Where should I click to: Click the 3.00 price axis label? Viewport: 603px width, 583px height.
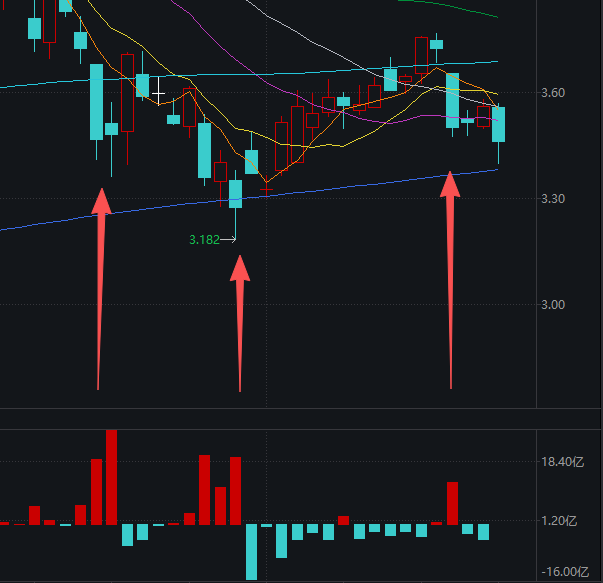click(553, 305)
